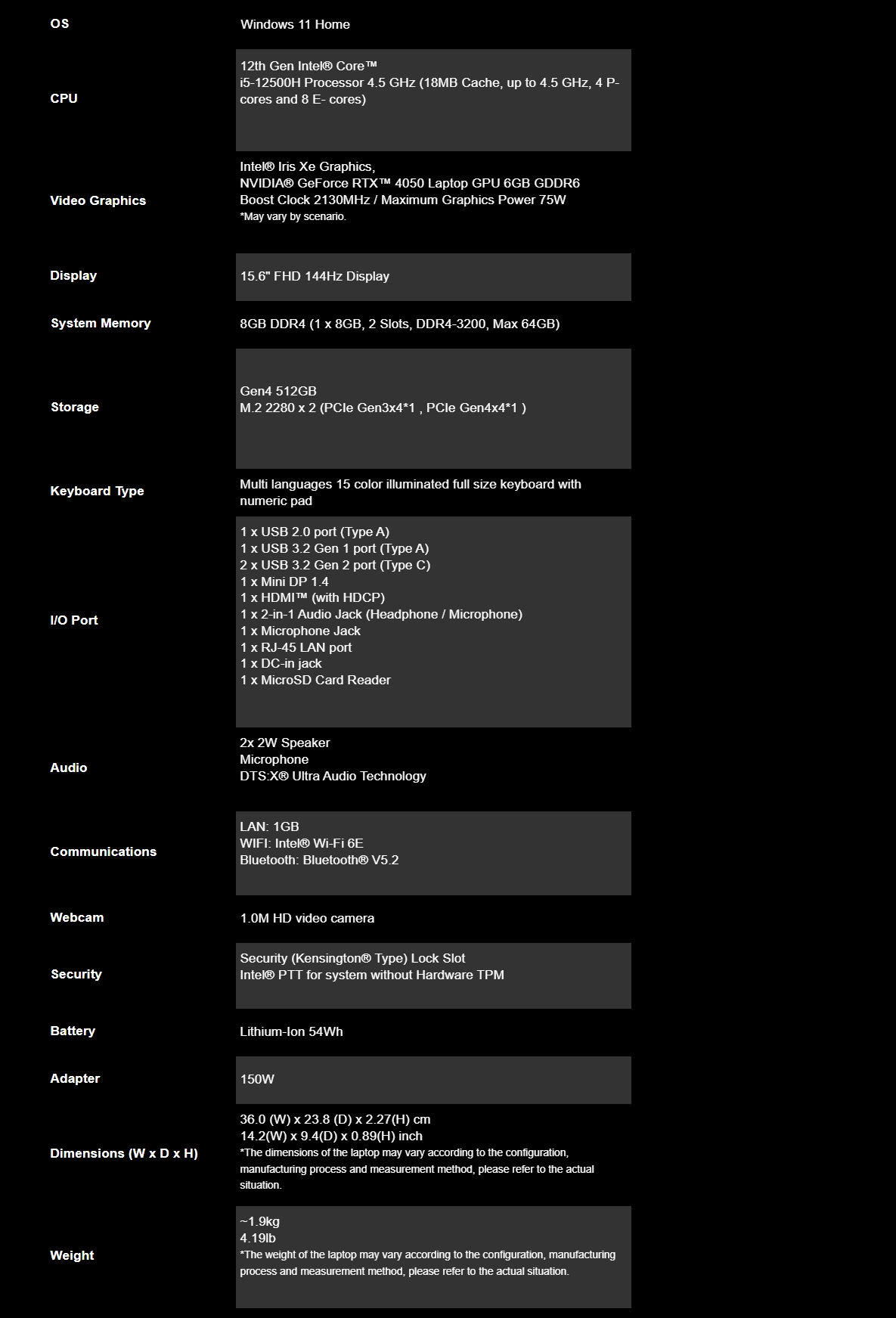Select 'LAN: 1GB' line
This screenshot has height=1318, width=896.
click(269, 826)
